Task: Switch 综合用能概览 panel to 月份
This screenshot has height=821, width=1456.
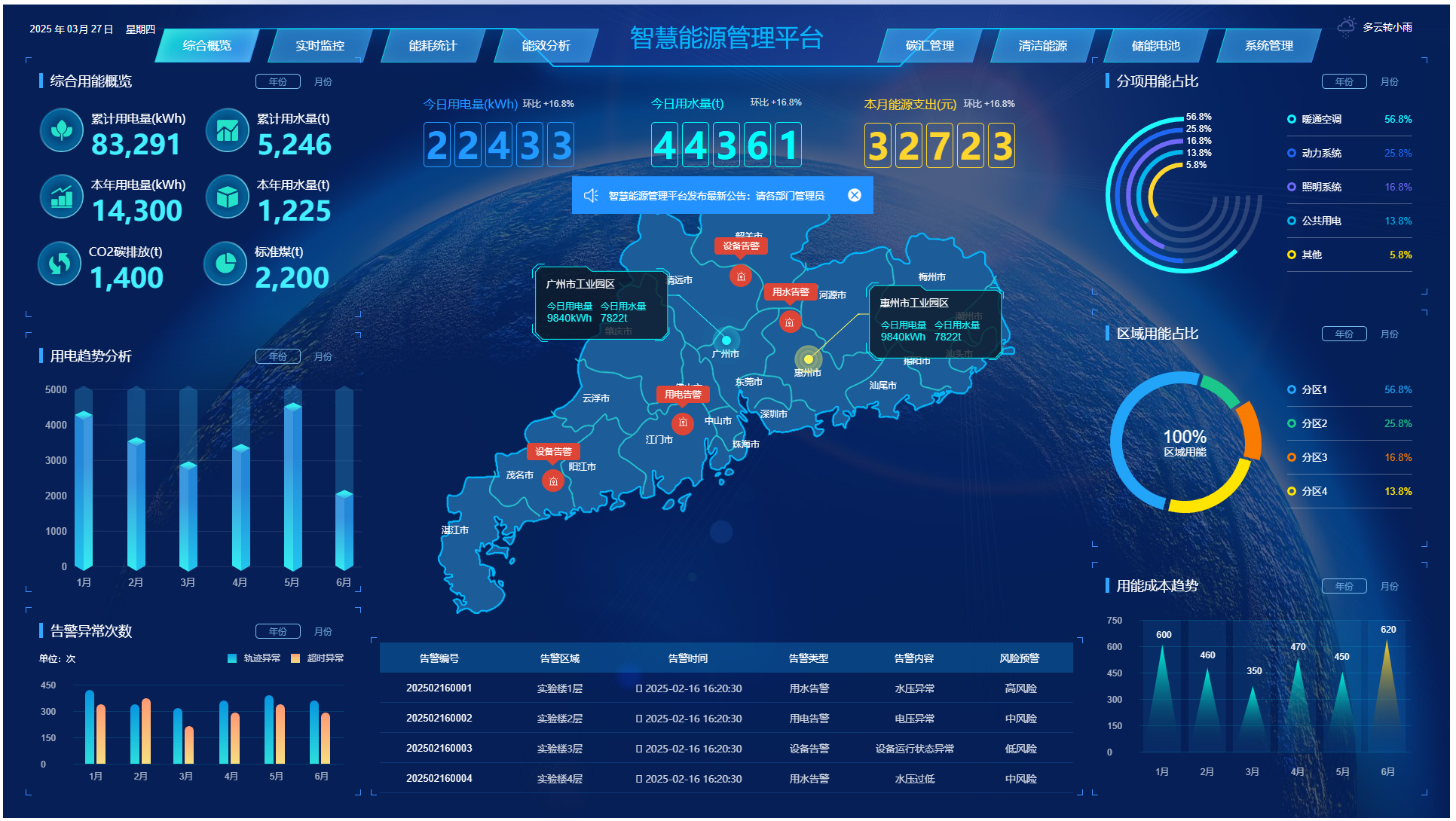Action: pos(323,81)
